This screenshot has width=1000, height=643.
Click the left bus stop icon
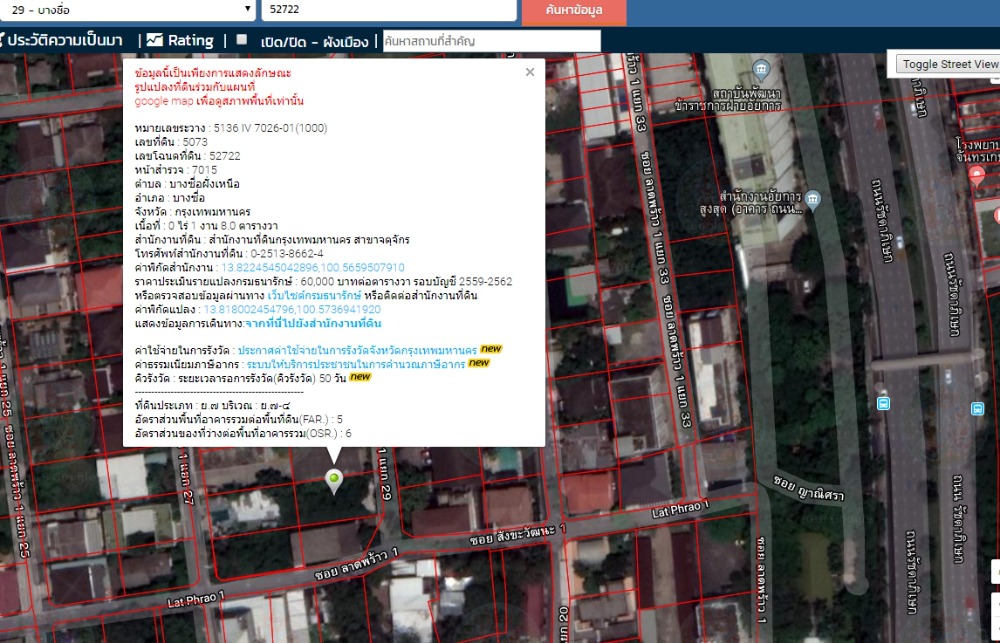tap(883, 403)
